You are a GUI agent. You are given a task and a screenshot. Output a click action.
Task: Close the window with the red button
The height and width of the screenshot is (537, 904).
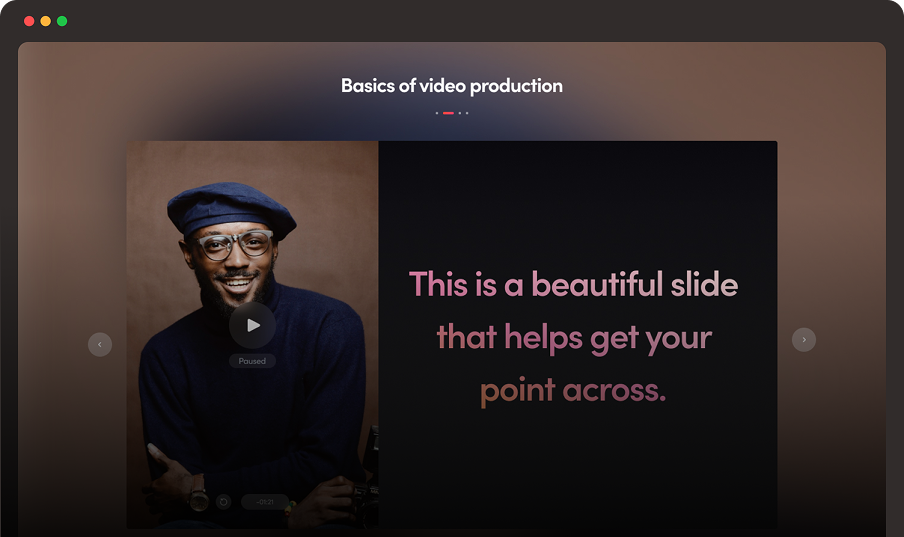coord(29,21)
